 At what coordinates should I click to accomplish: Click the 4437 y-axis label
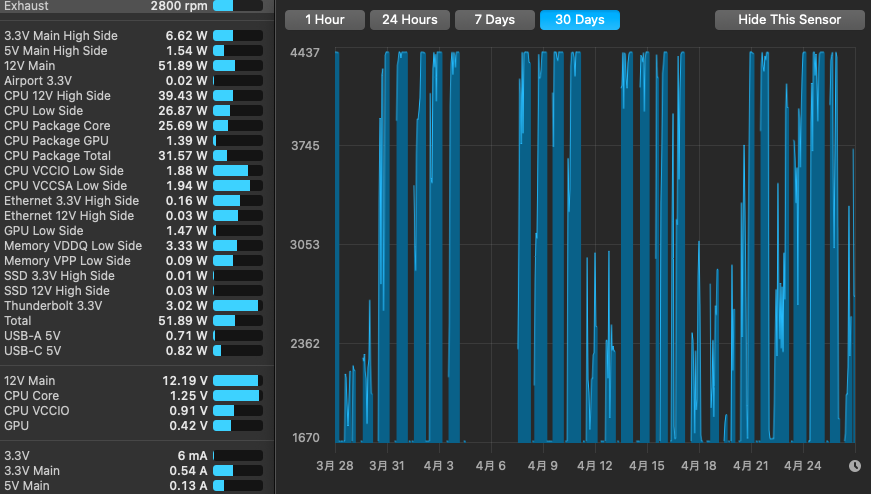coord(305,53)
